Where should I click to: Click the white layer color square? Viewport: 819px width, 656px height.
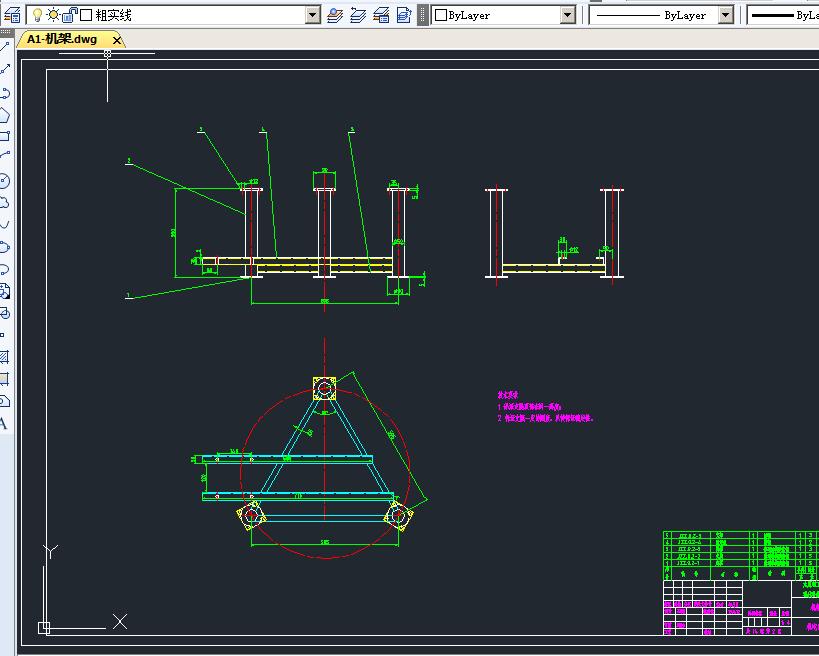[86, 15]
